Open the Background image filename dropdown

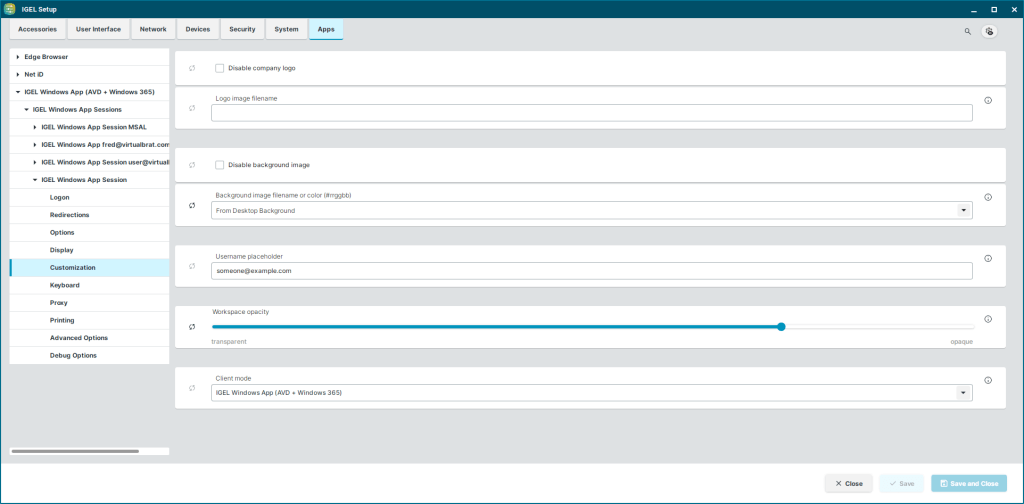coord(964,211)
